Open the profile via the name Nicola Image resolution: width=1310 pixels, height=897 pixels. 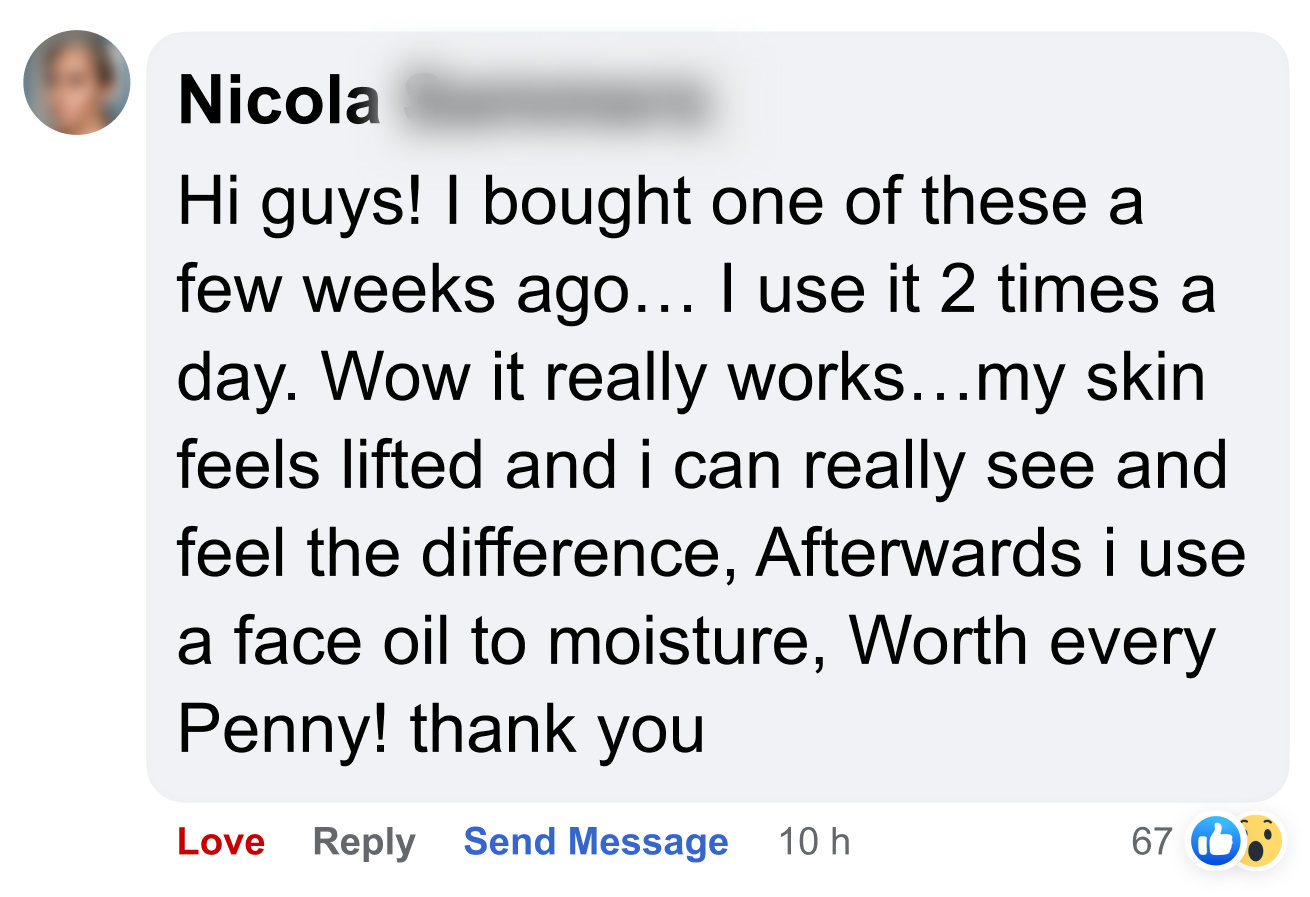pyautogui.click(x=279, y=101)
